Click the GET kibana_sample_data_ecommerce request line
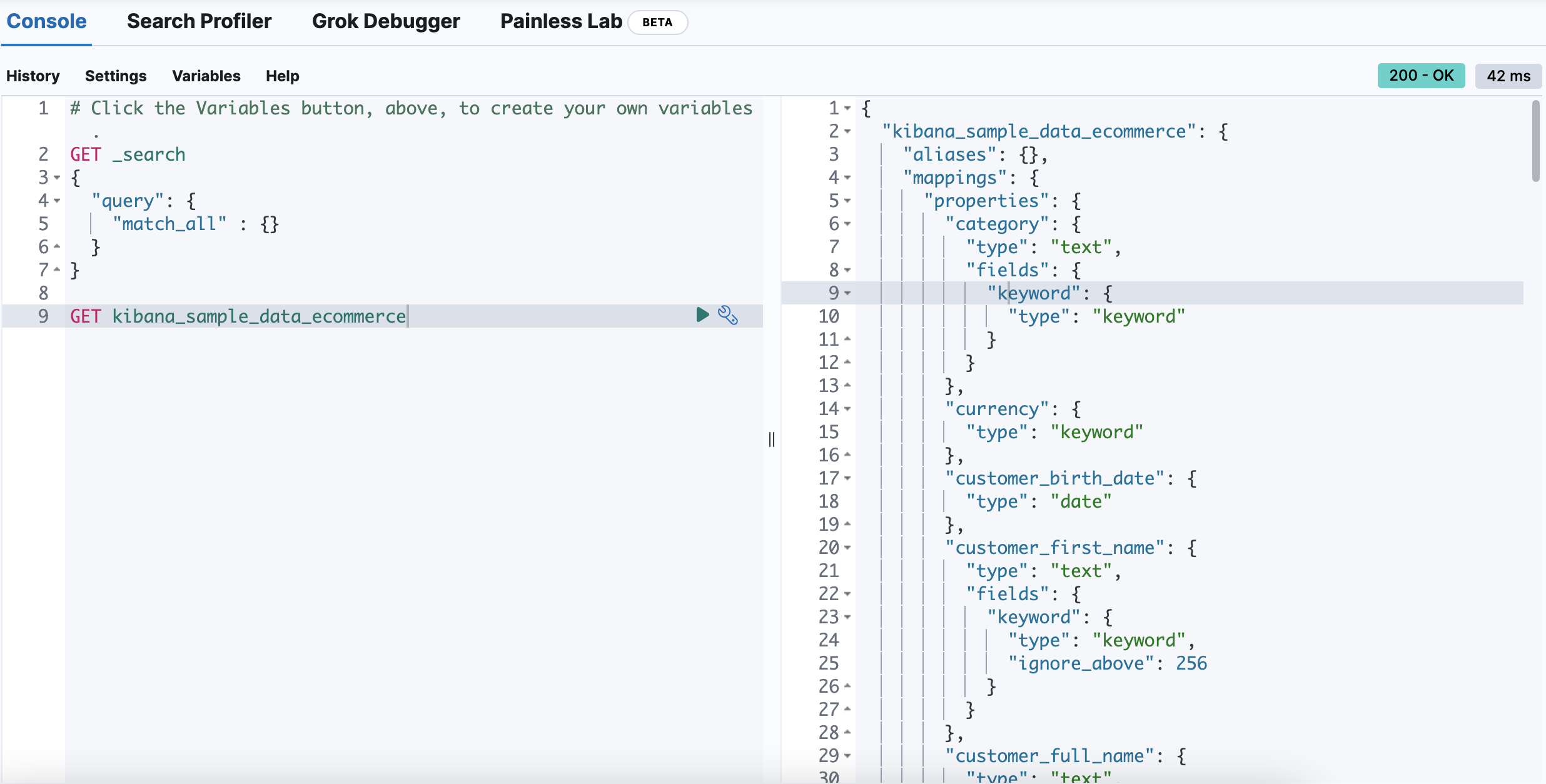This screenshot has height=784, width=1546. [238, 316]
